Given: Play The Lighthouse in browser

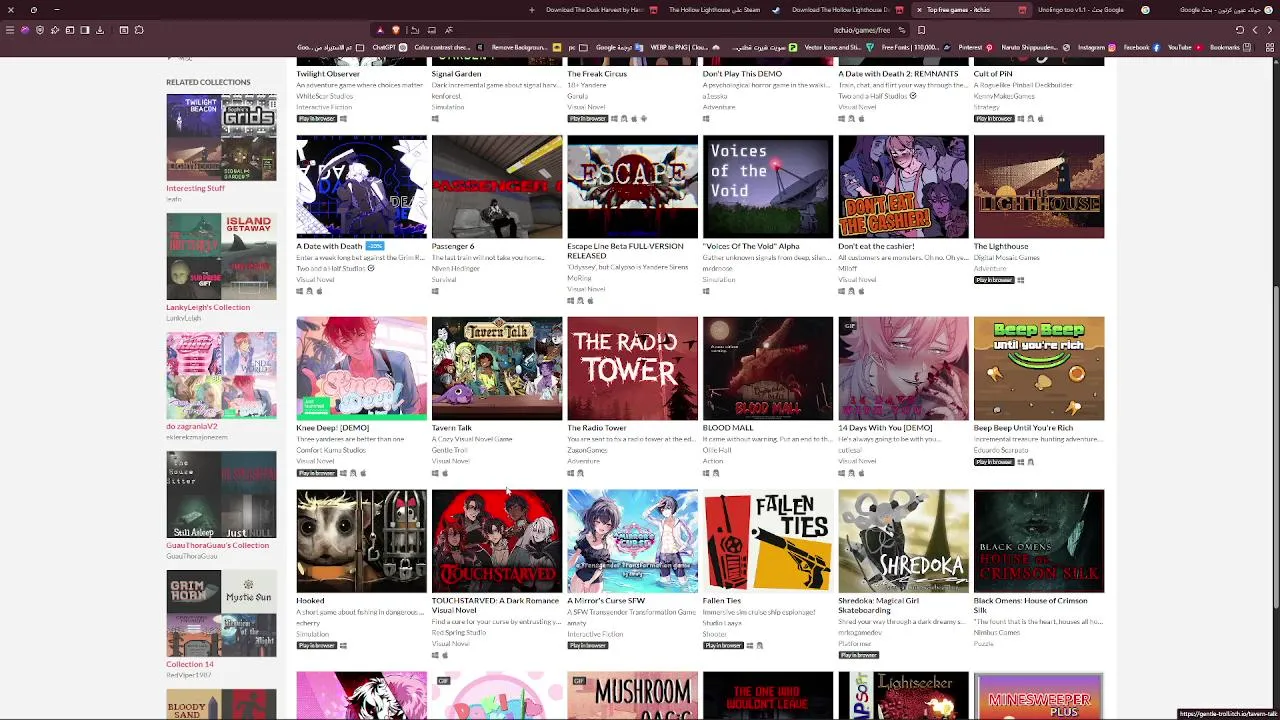Looking at the screenshot, I should pos(993,280).
